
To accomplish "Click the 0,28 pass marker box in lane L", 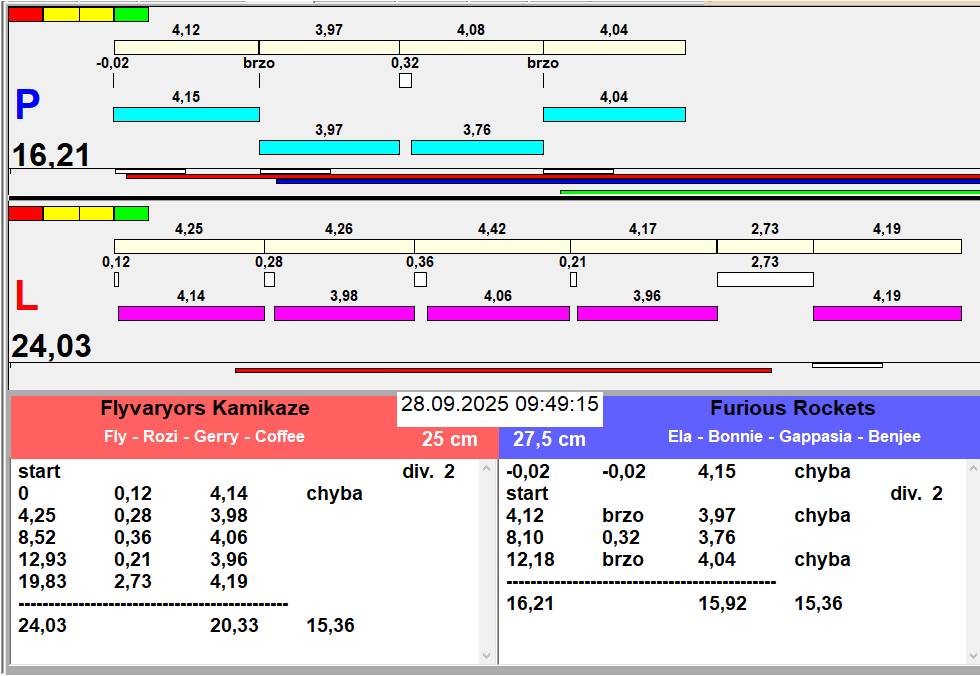I will pos(269,279).
